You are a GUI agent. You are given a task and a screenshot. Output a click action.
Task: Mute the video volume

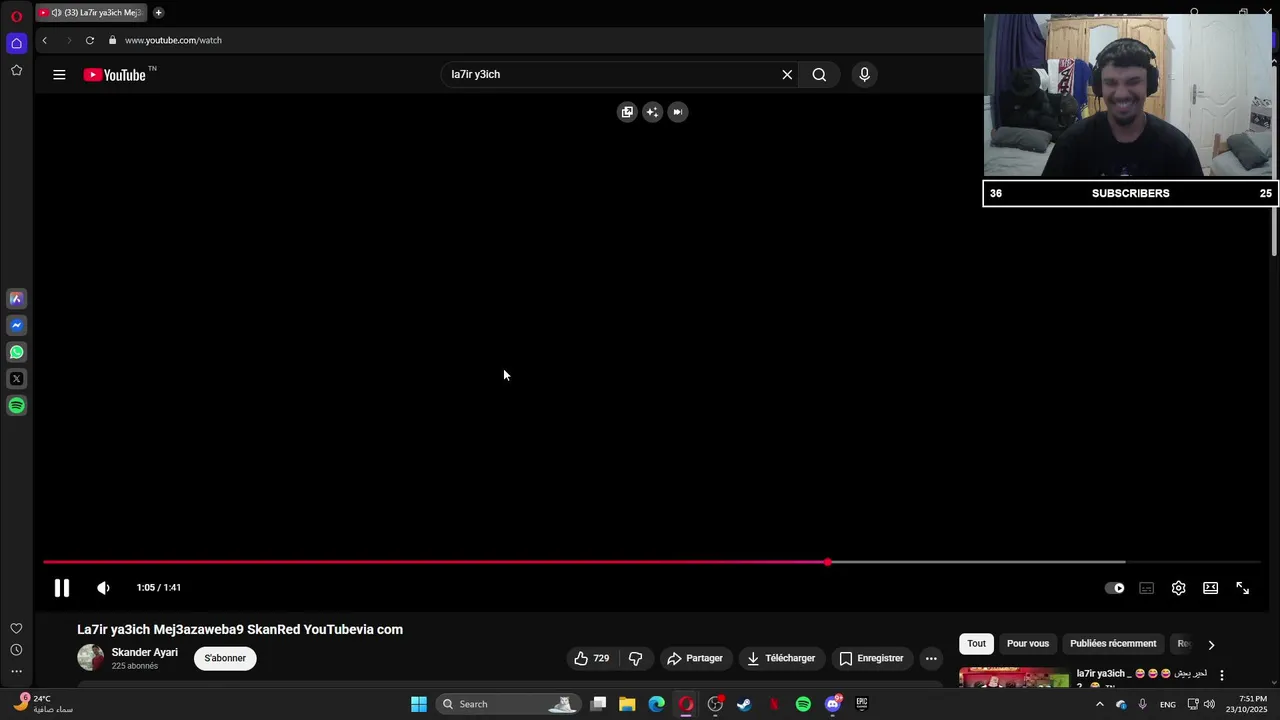(103, 588)
